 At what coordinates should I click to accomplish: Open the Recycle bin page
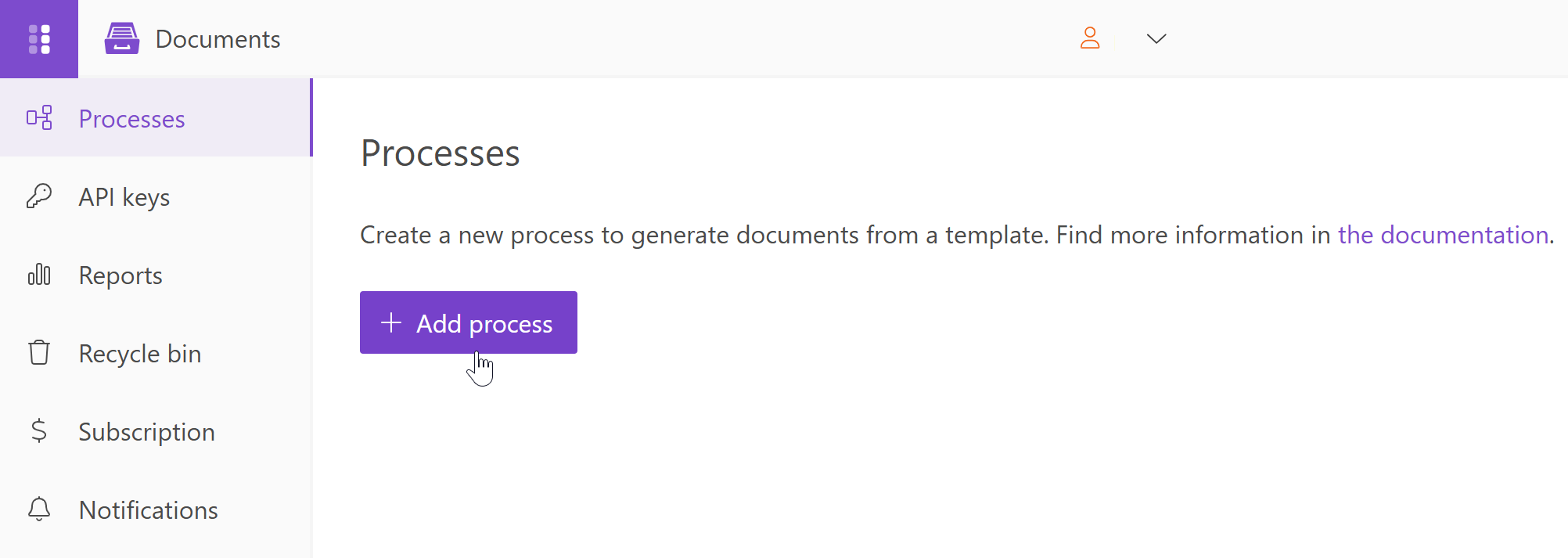click(x=139, y=353)
